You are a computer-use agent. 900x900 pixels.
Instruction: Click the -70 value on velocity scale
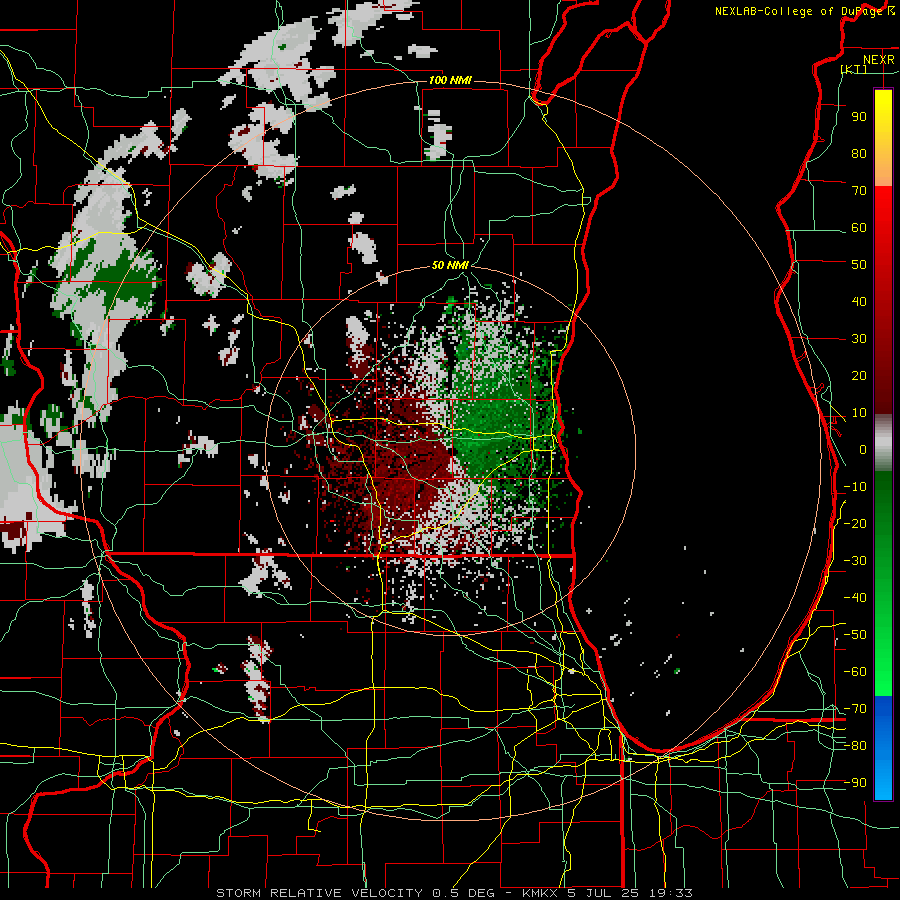[855, 709]
